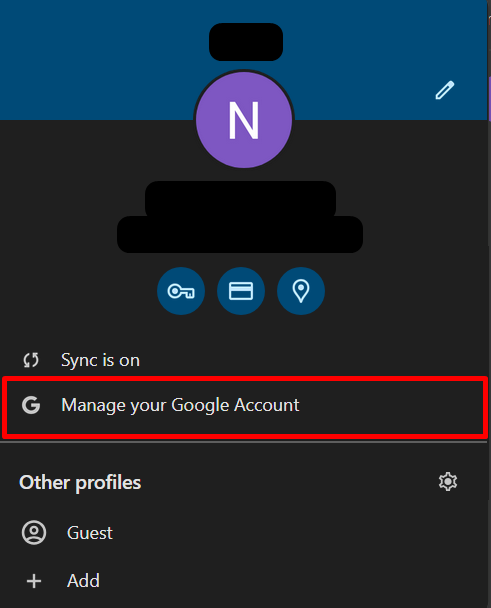The height and width of the screenshot is (608, 491).
Task: Click the pencil icon to customize profile
Action: pos(444,90)
